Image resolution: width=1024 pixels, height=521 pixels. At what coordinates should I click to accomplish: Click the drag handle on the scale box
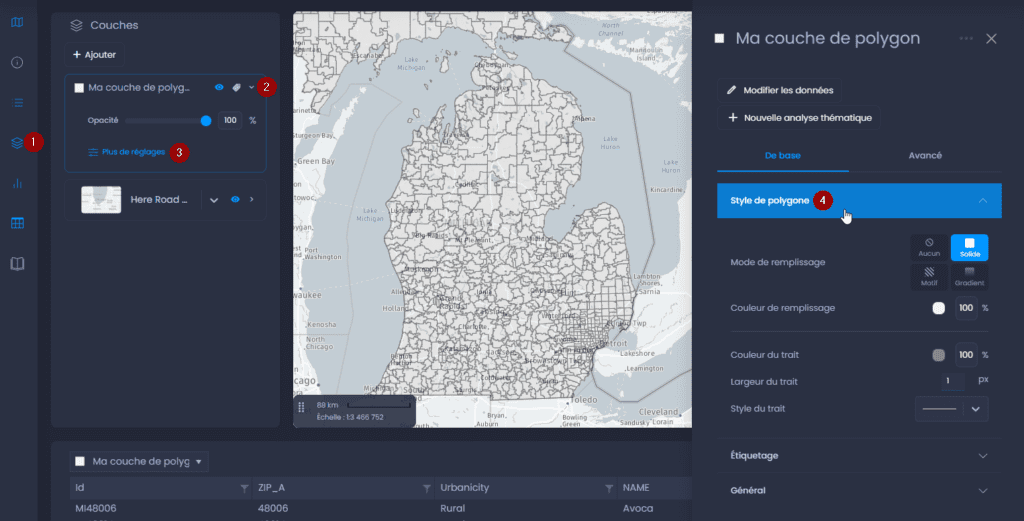(301, 407)
